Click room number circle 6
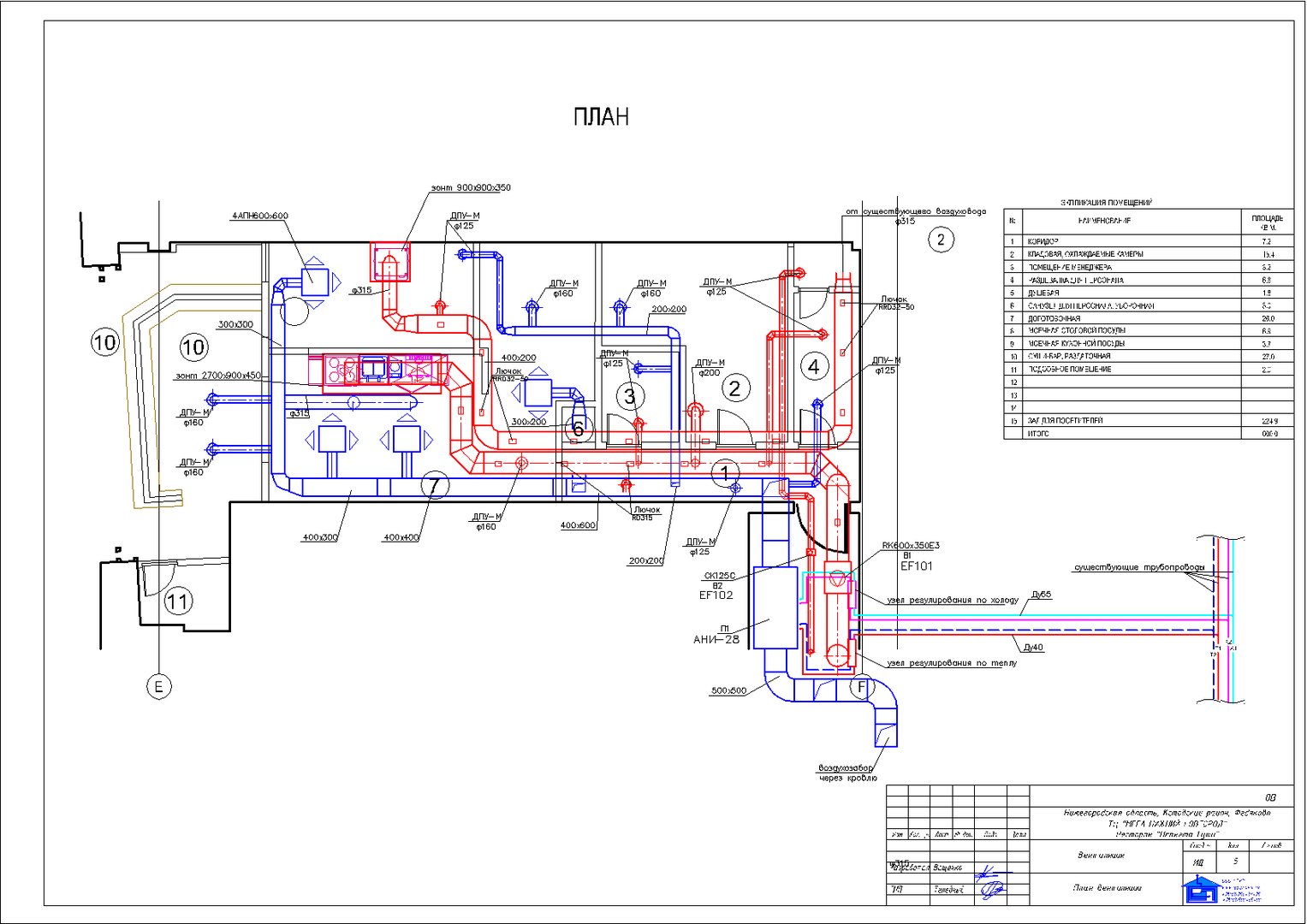Viewport: 1307px width, 924px height. click(x=578, y=429)
